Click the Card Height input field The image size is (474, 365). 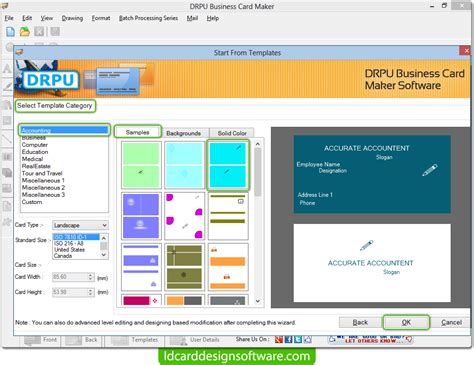(x=70, y=292)
